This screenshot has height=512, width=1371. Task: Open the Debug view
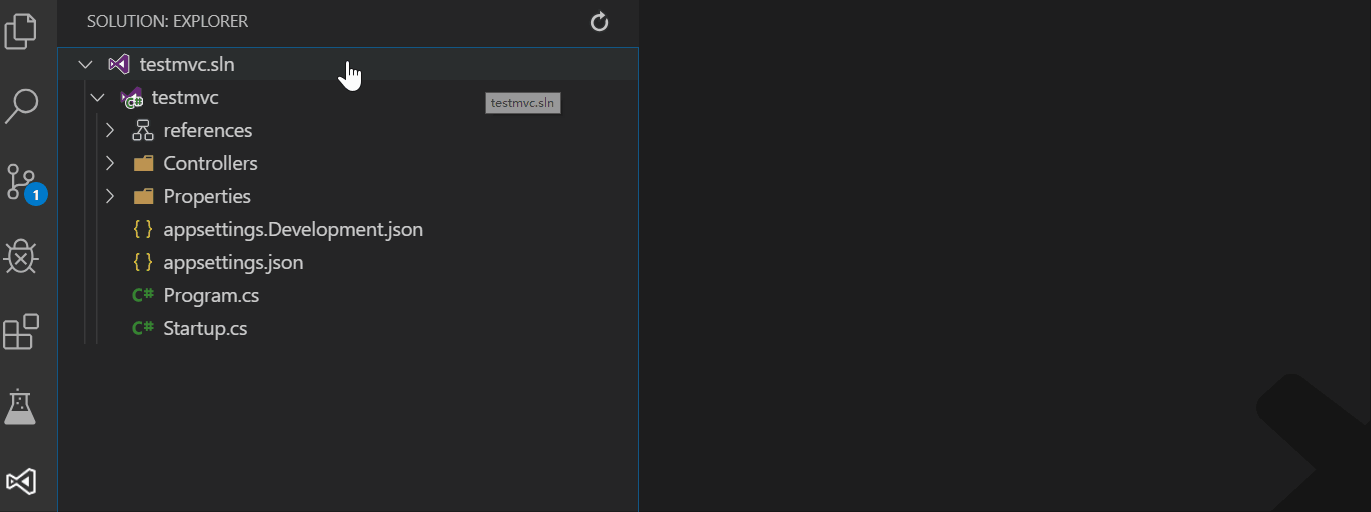(22, 257)
